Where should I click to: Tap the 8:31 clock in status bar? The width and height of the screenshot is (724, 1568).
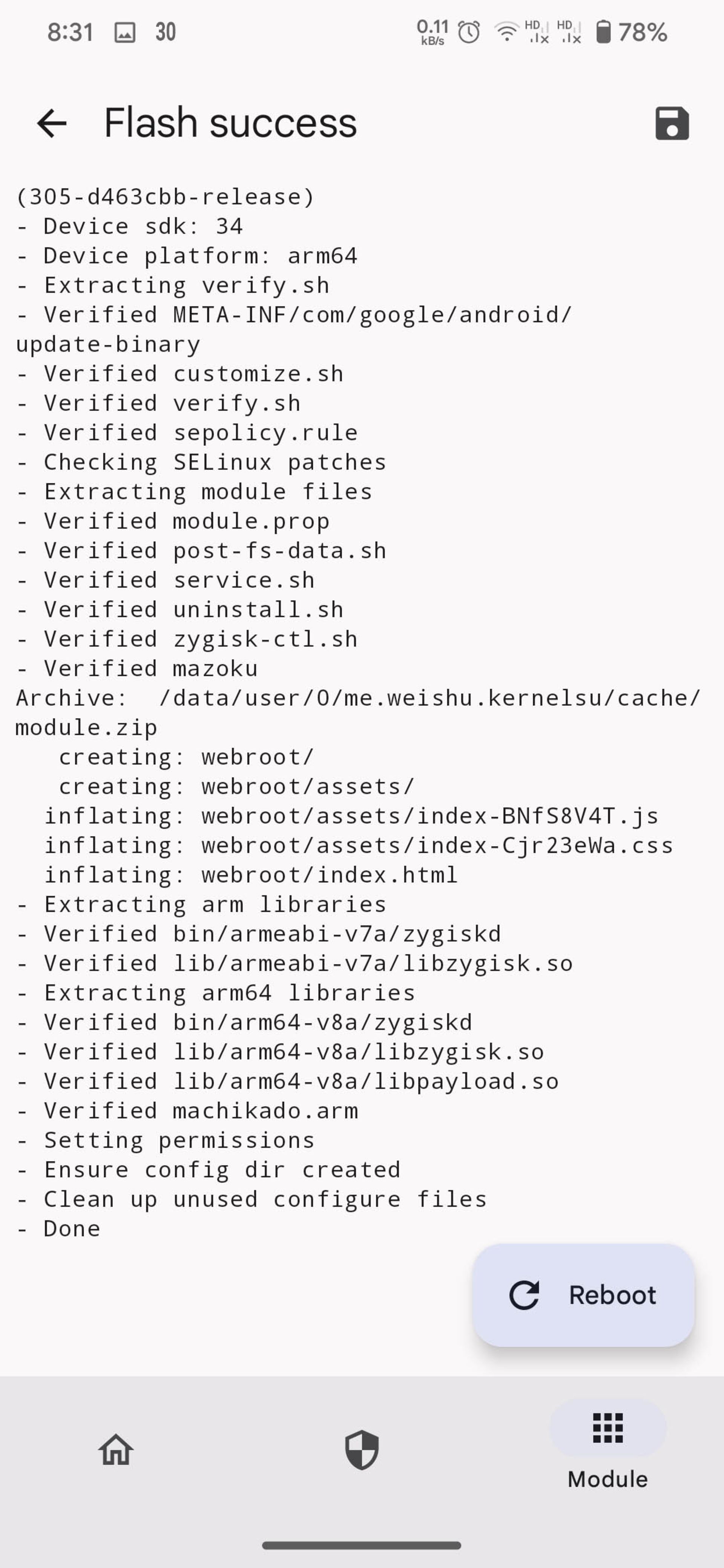70,32
